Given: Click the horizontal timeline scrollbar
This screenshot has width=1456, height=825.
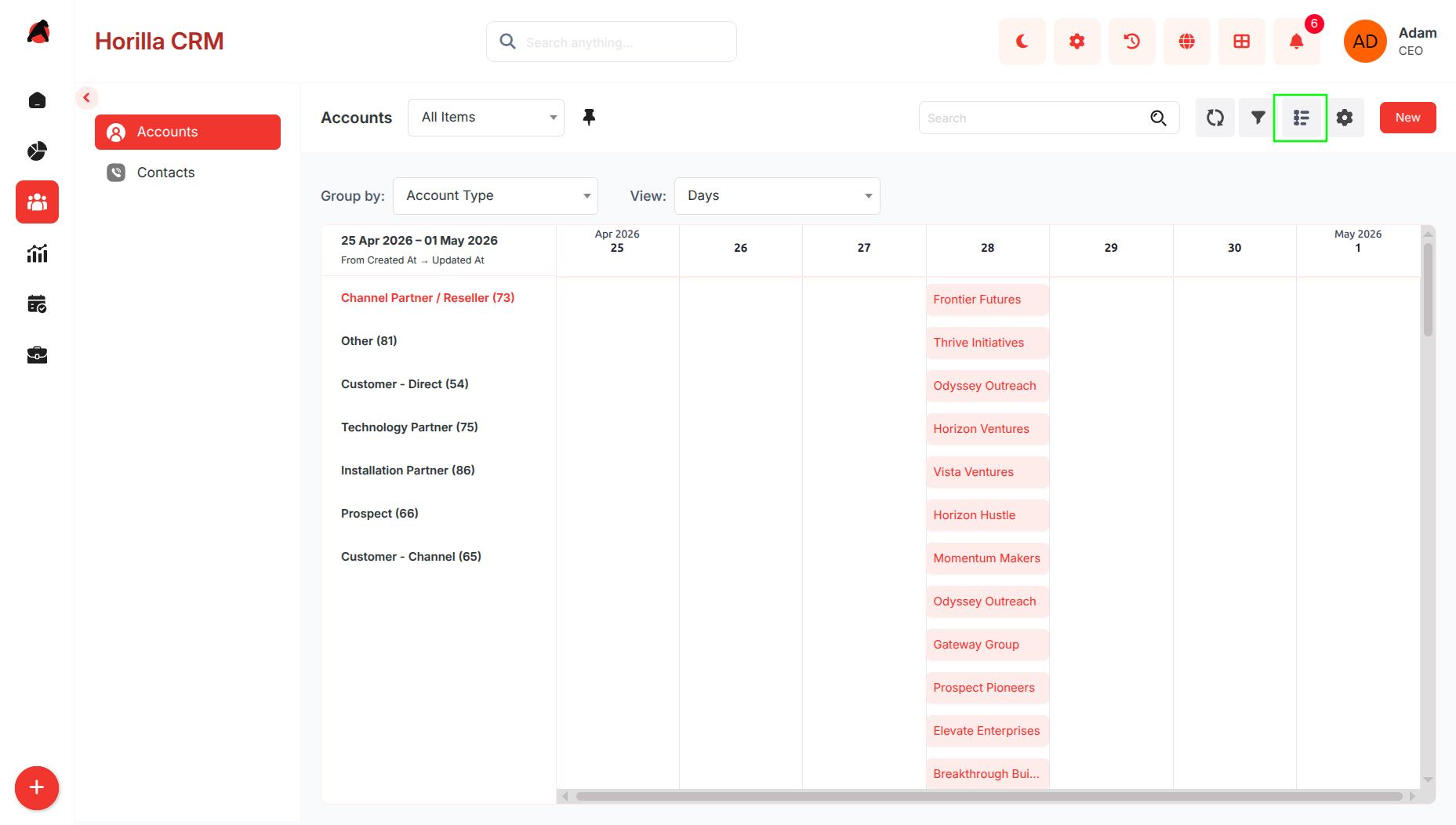Looking at the screenshot, I should point(989,796).
